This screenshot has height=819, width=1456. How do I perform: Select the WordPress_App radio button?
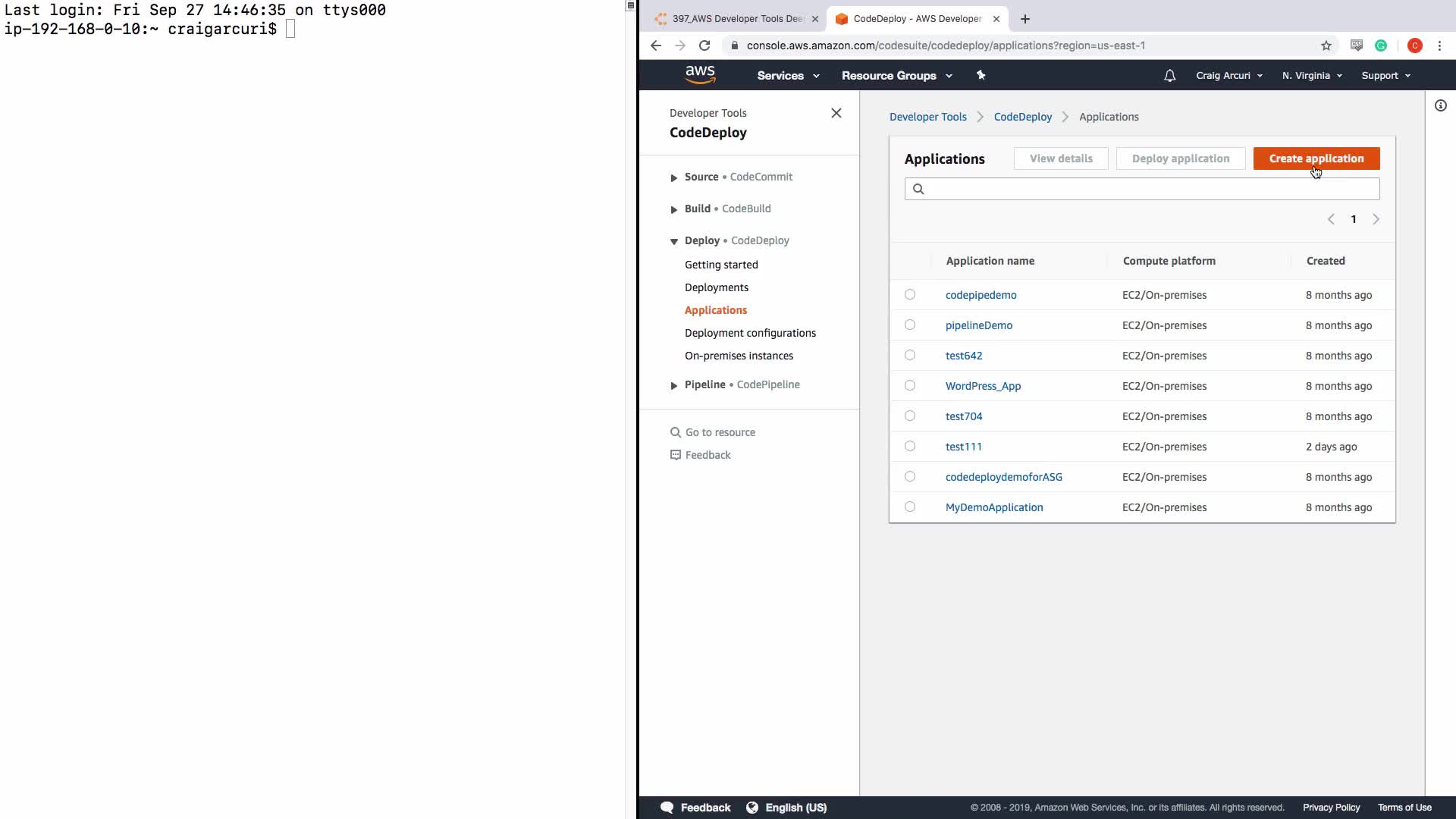coord(910,386)
